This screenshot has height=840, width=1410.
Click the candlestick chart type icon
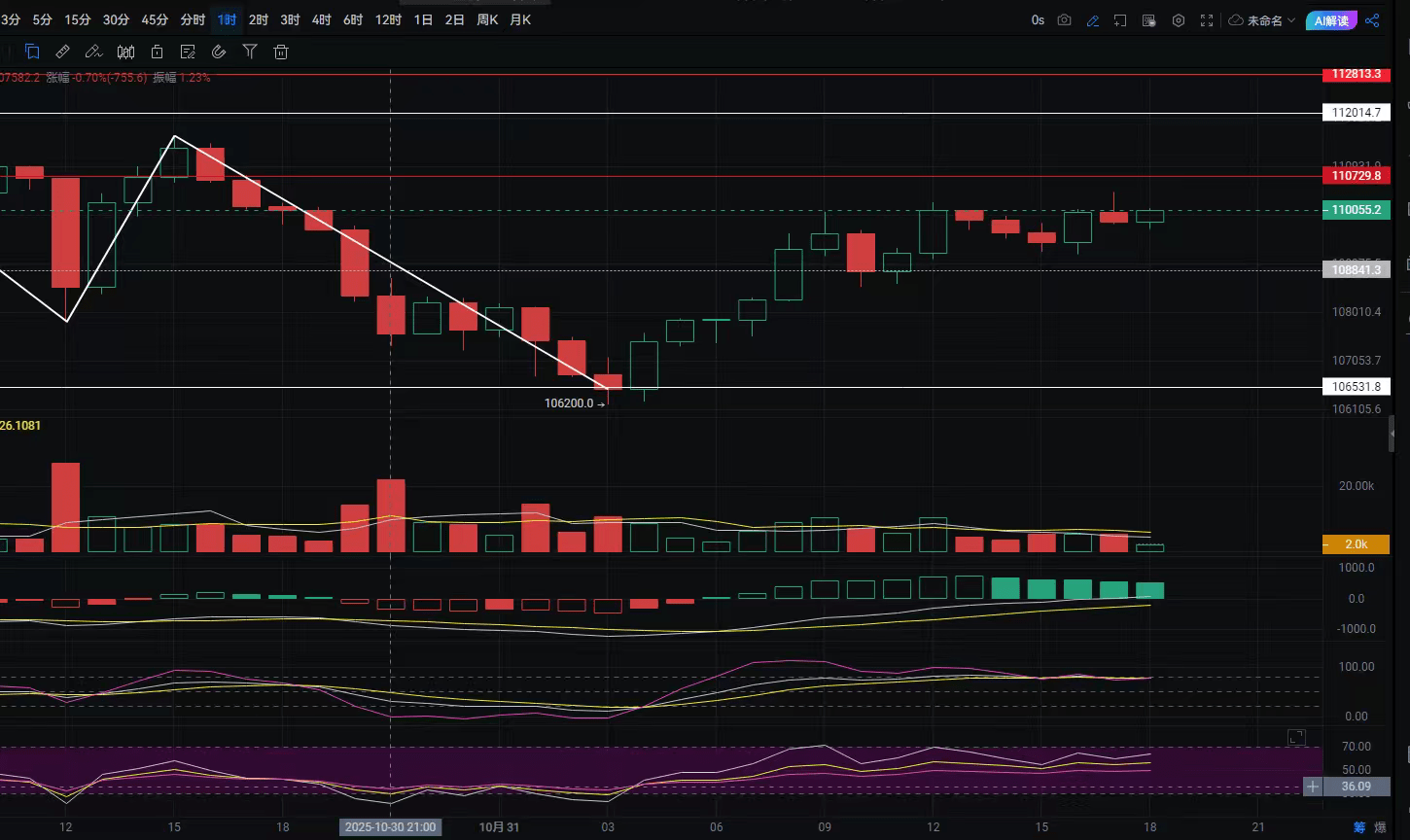pyautogui.click(x=125, y=52)
